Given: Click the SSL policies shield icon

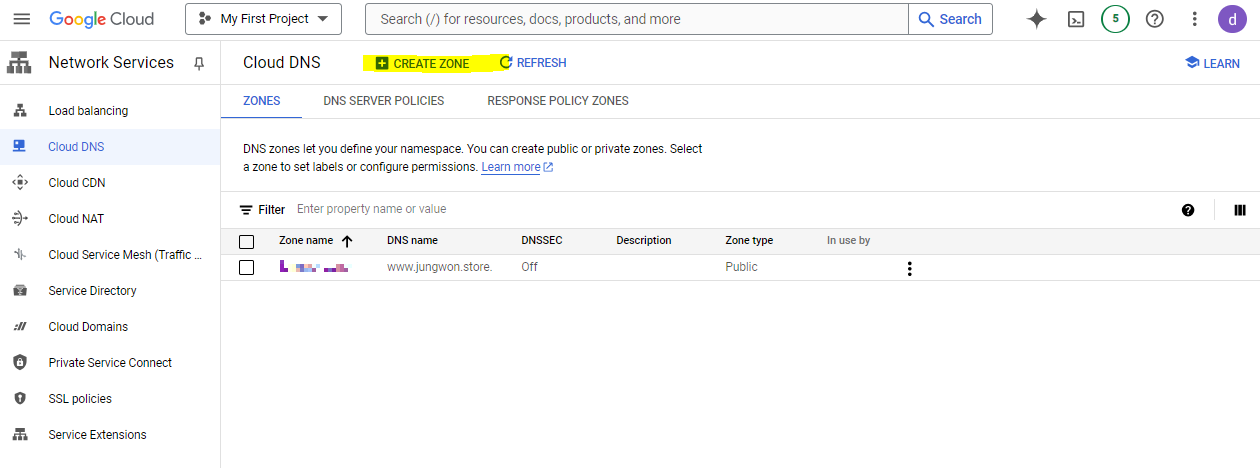Looking at the screenshot, I should click(x=19, y=399).
